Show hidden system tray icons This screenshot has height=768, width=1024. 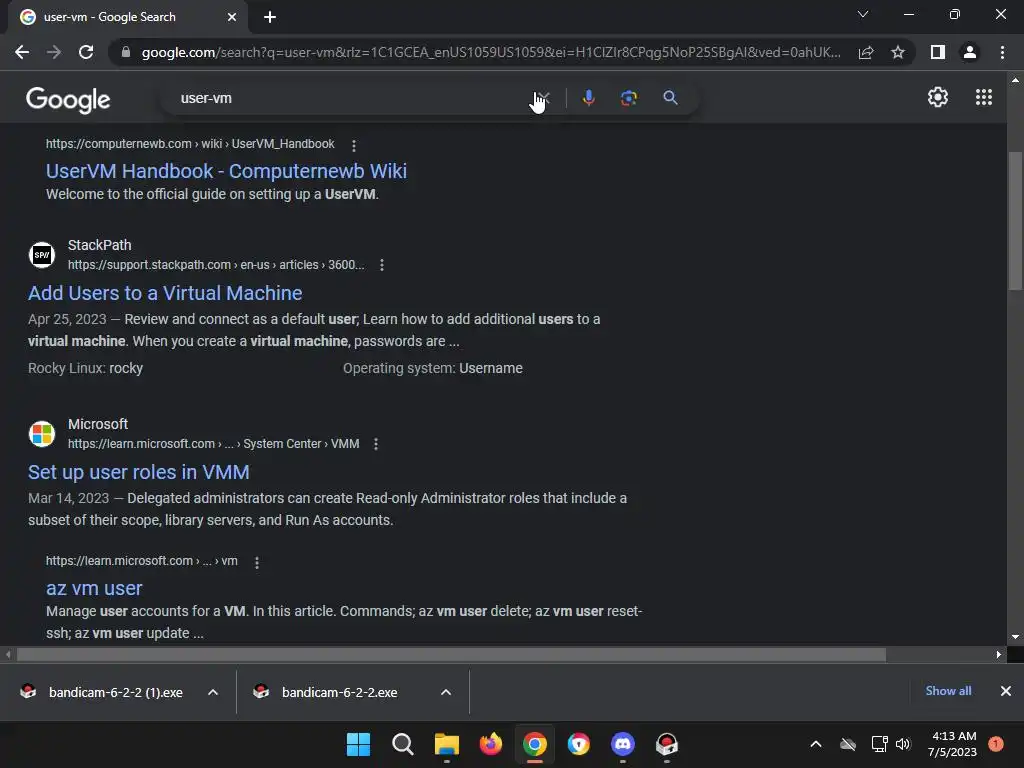tap(816, 744)
